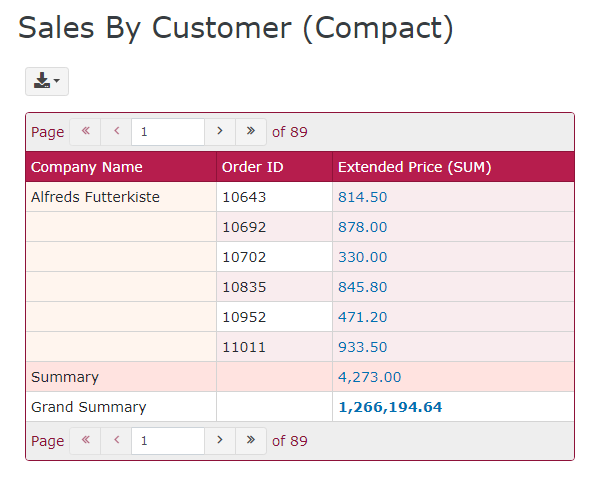
Task: Jump to last page in bottom pager
Action: tap(251, 440)
